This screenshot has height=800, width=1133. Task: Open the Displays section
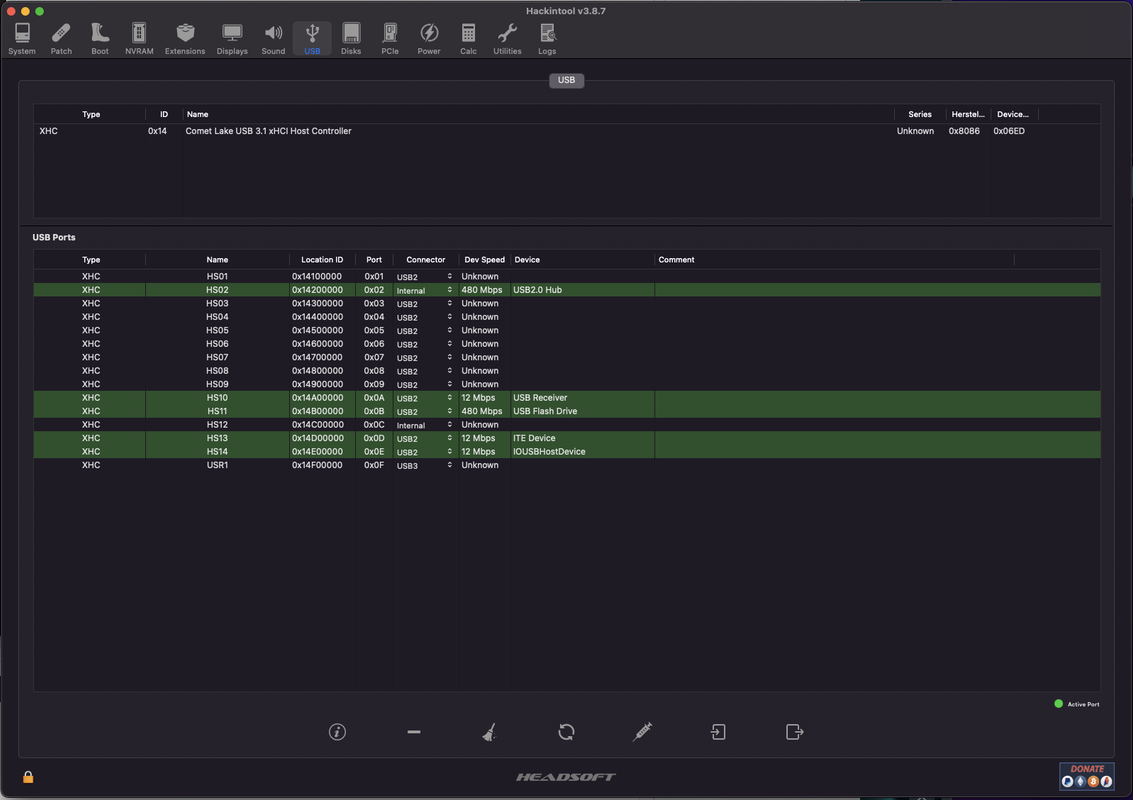[x=232, y=38]
